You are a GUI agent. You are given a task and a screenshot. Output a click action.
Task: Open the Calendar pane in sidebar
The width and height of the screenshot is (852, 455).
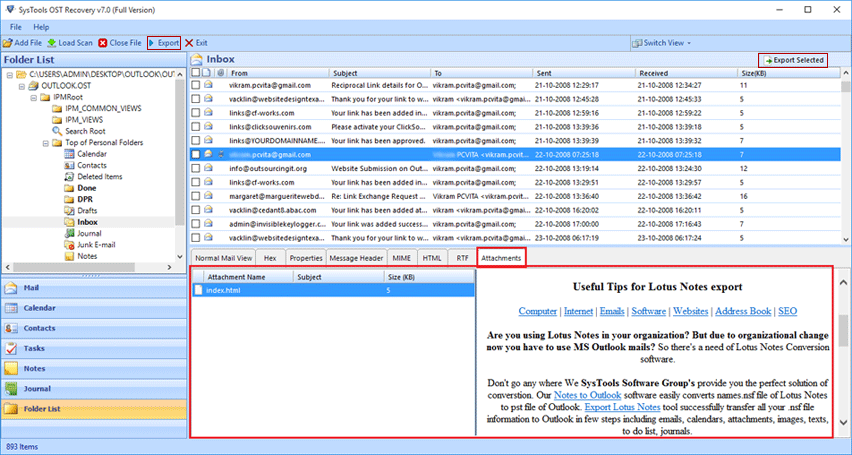click(x=40, y=308)
